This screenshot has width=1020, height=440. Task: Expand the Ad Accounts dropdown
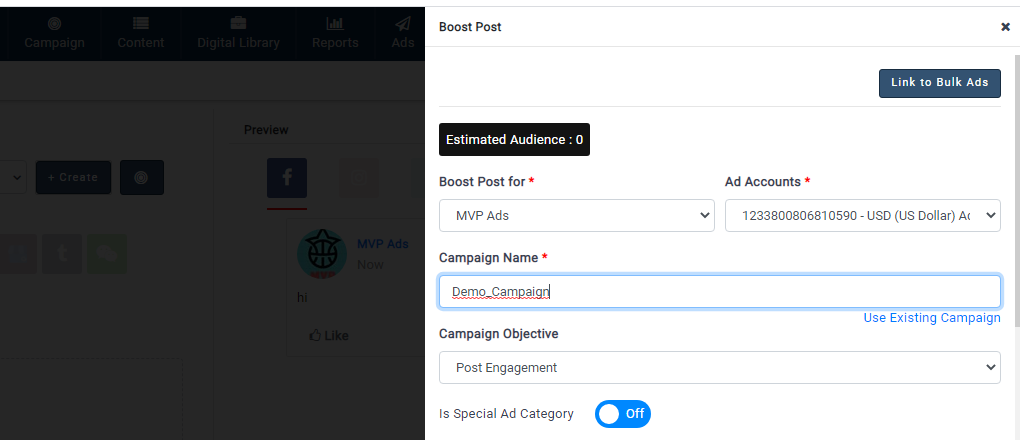coord(862,215)
